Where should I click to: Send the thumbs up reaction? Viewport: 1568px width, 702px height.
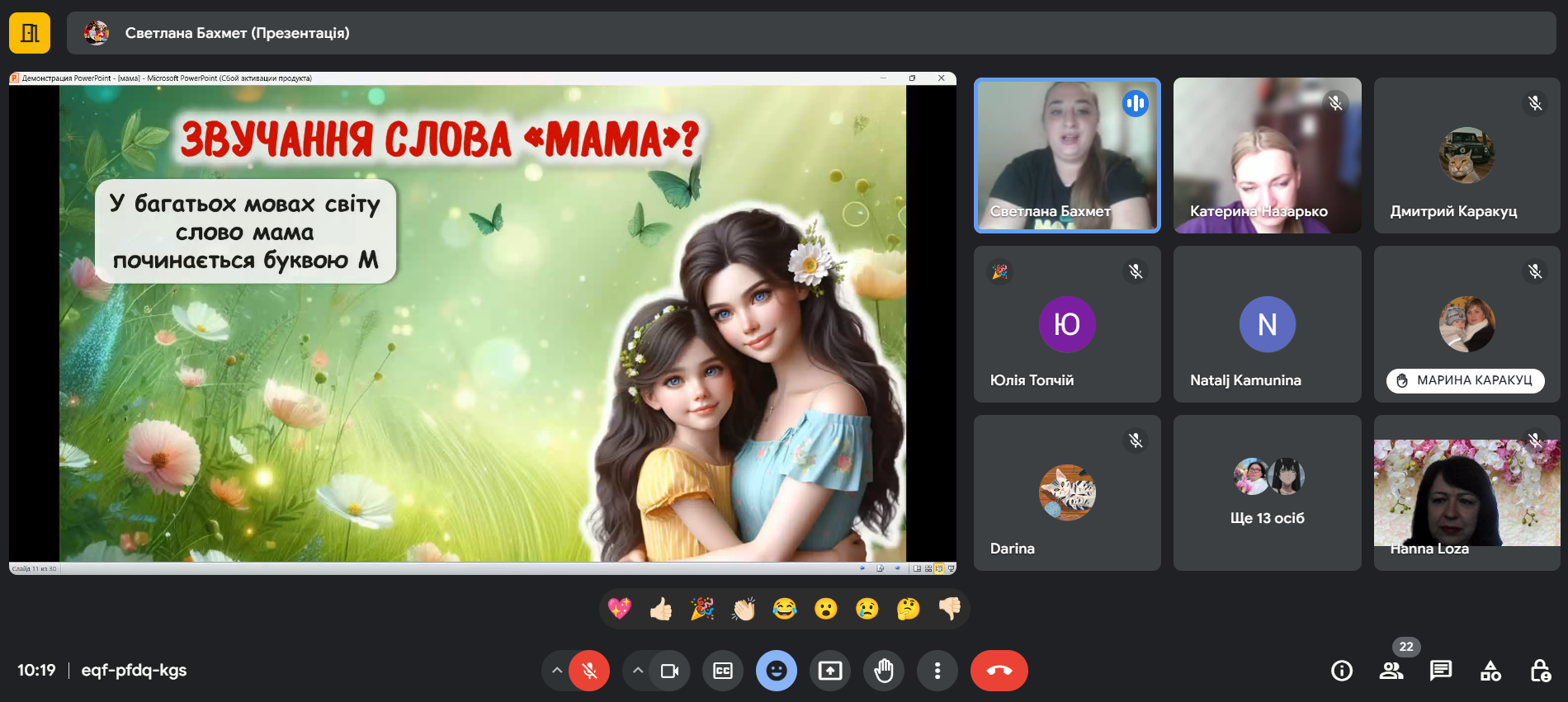click(x=661, y=609)
